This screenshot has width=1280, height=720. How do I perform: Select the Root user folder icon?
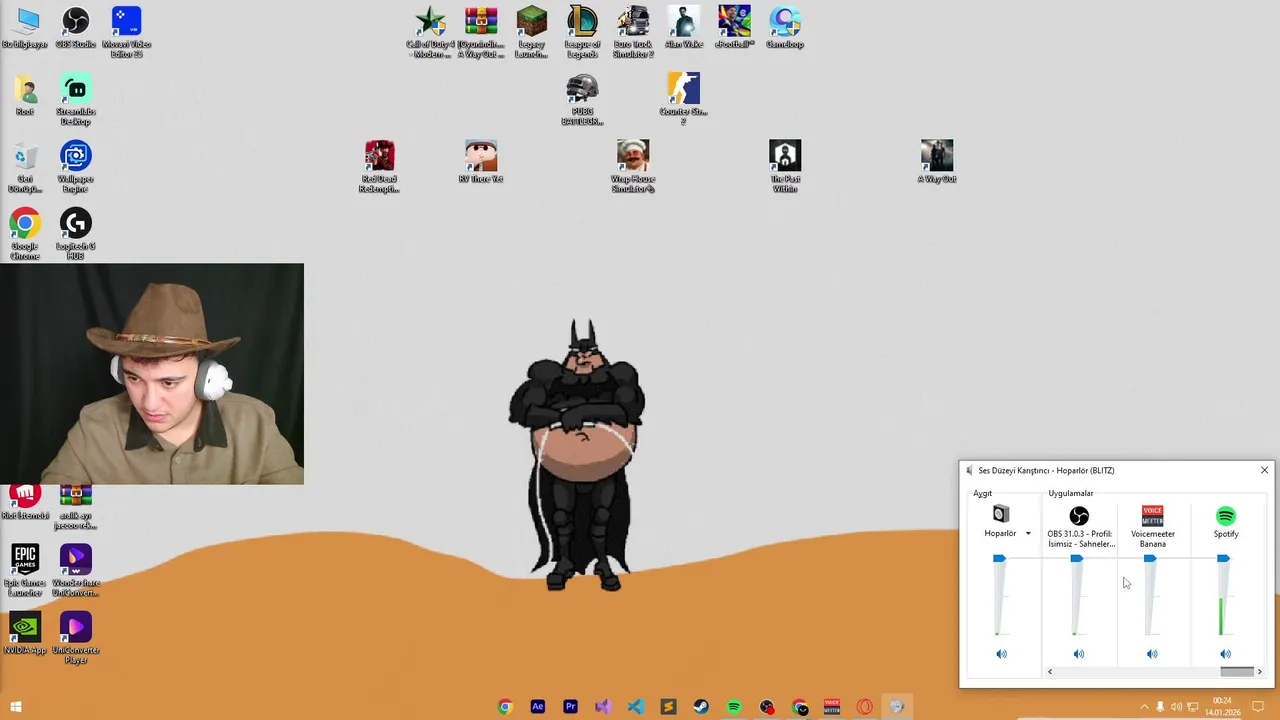click(x=25, y=95)
